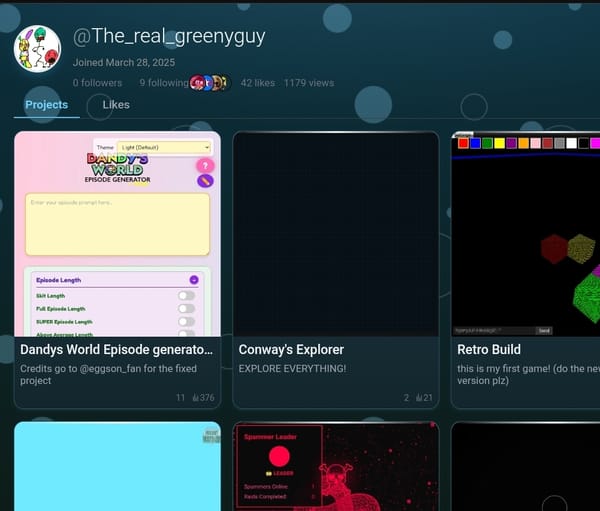Pick the gray color swatch in Retro Build

point(559,143)
